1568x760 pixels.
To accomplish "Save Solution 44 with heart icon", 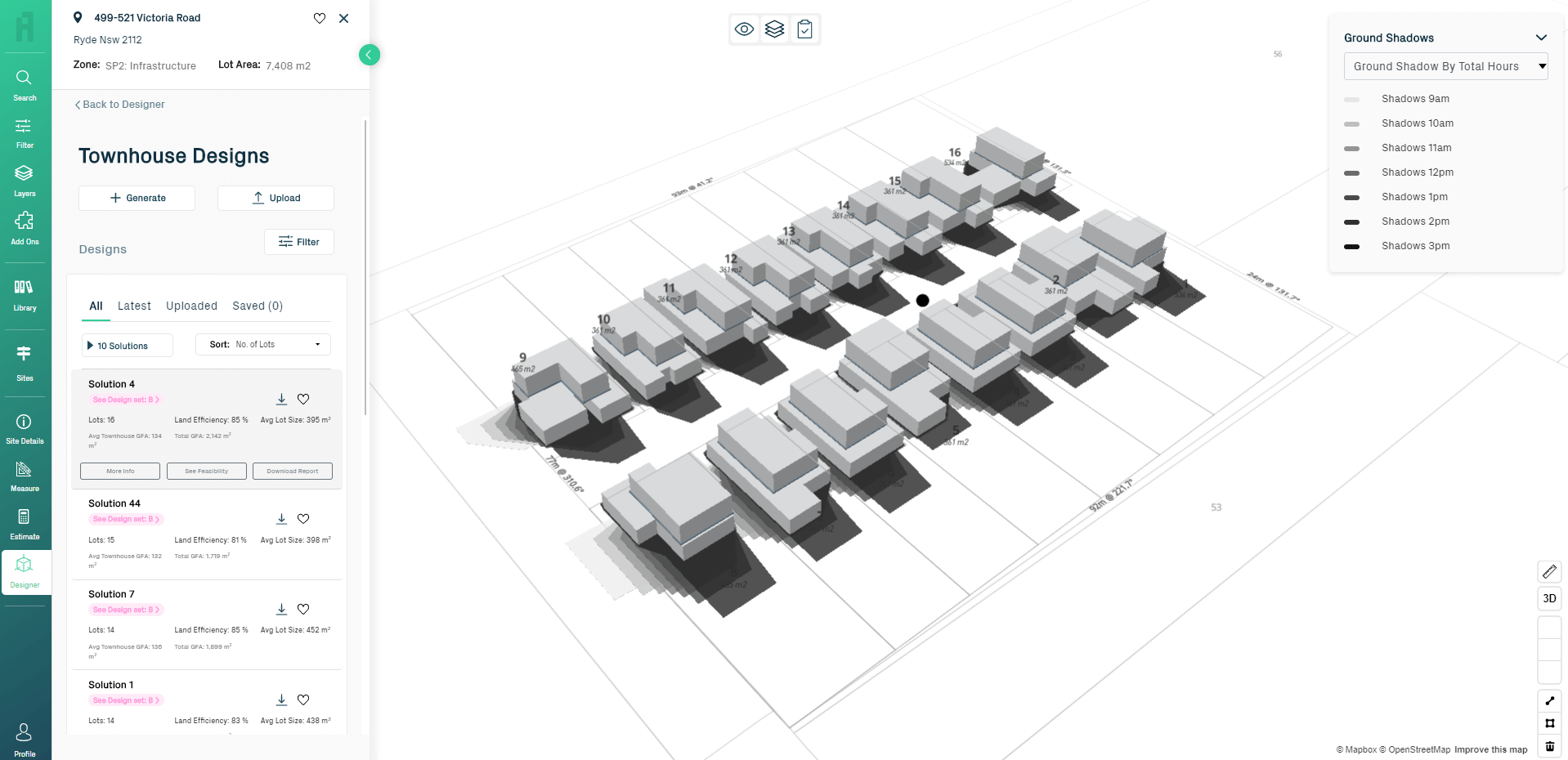I will [303, 519].
